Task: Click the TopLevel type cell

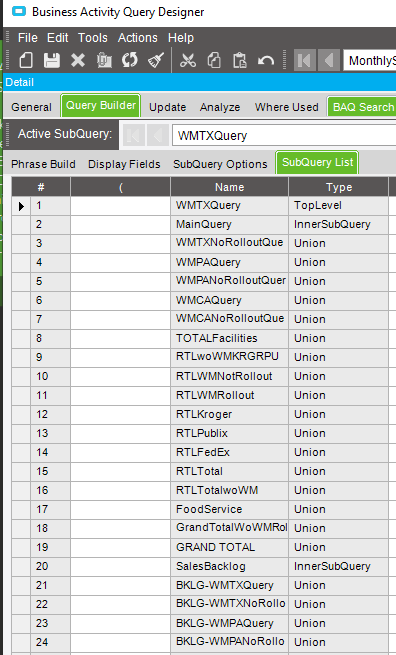Action: pyautogui.click(x=339, y=206)
